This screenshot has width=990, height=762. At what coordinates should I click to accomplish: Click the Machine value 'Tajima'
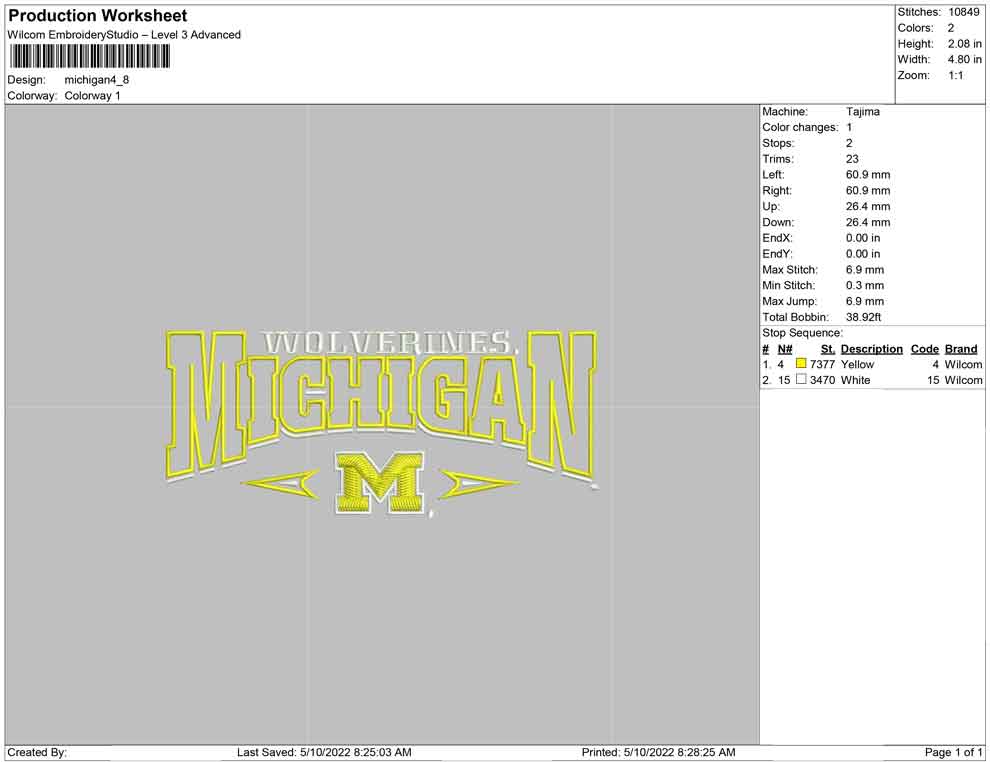tap(862, 111)
